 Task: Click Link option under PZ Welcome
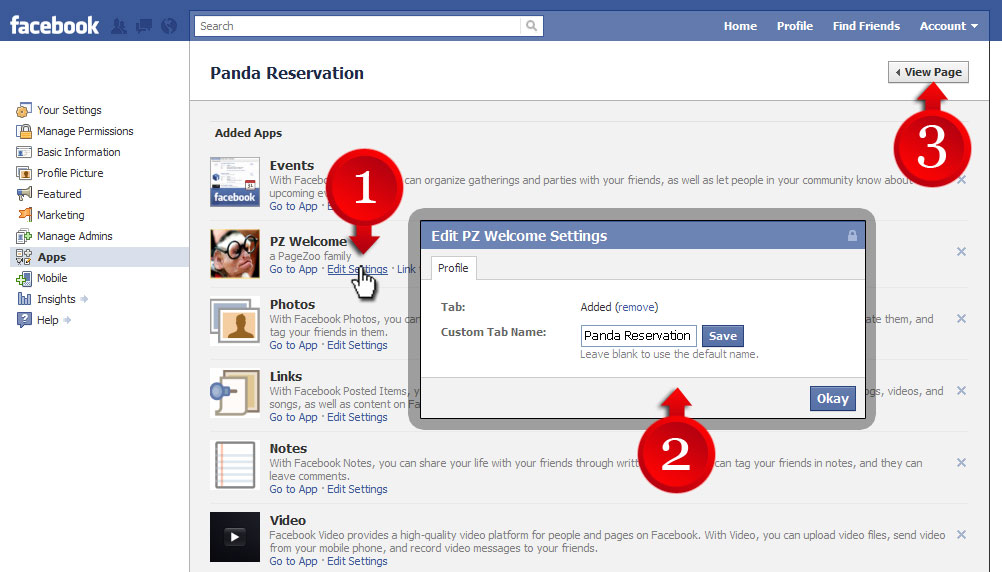[x=406, y=269]
